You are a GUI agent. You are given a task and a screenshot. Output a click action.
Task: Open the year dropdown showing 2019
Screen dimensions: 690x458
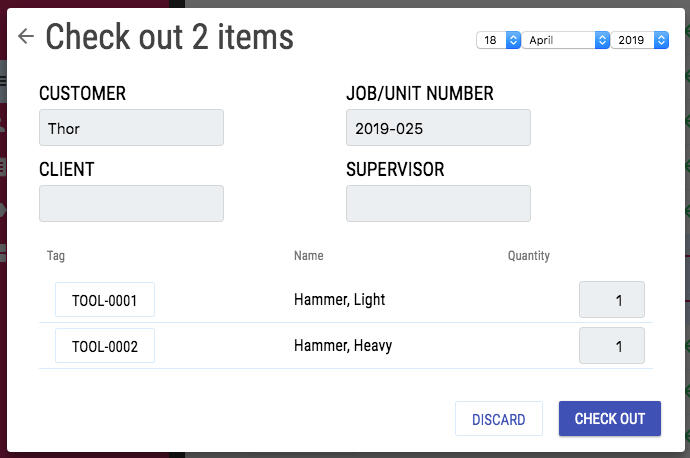tap(640, 40)
